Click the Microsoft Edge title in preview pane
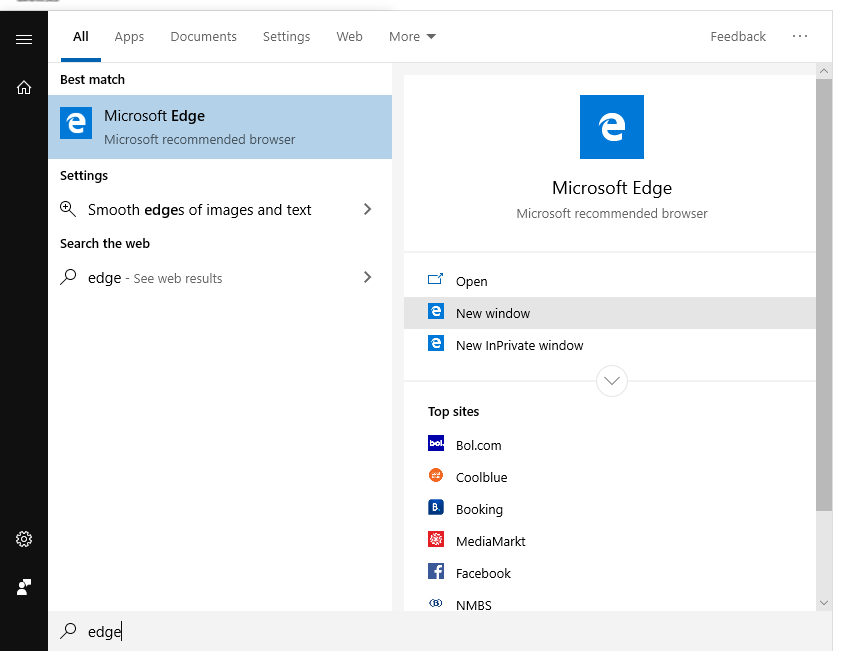 coord(612,188)
